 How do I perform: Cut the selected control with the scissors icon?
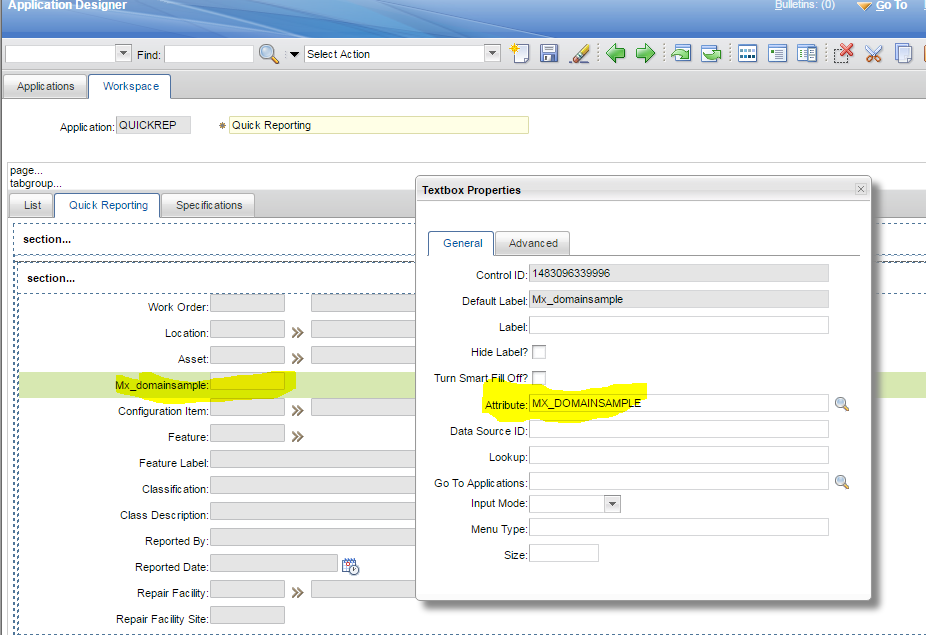click(x=873, y=53)
